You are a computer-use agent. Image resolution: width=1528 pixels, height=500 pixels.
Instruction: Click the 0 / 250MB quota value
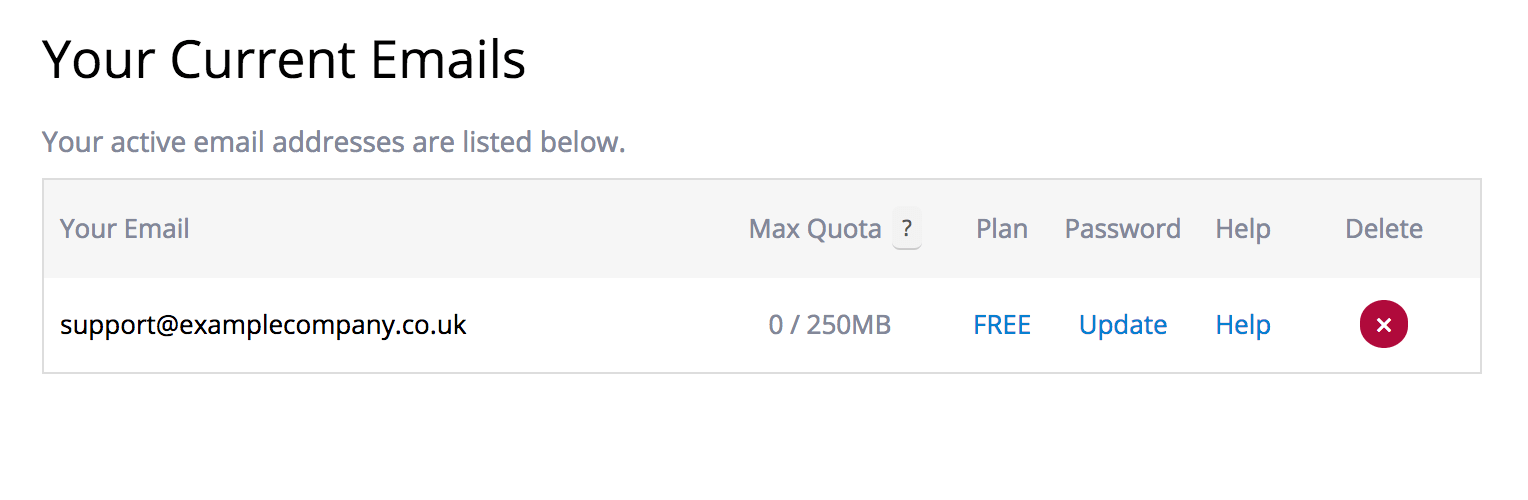coord(830,325)
